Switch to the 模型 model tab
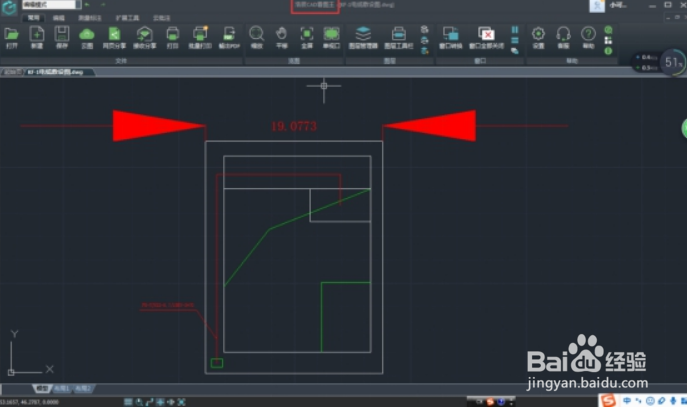The width and height of the screenshot is (687, 407). point(42,389)
